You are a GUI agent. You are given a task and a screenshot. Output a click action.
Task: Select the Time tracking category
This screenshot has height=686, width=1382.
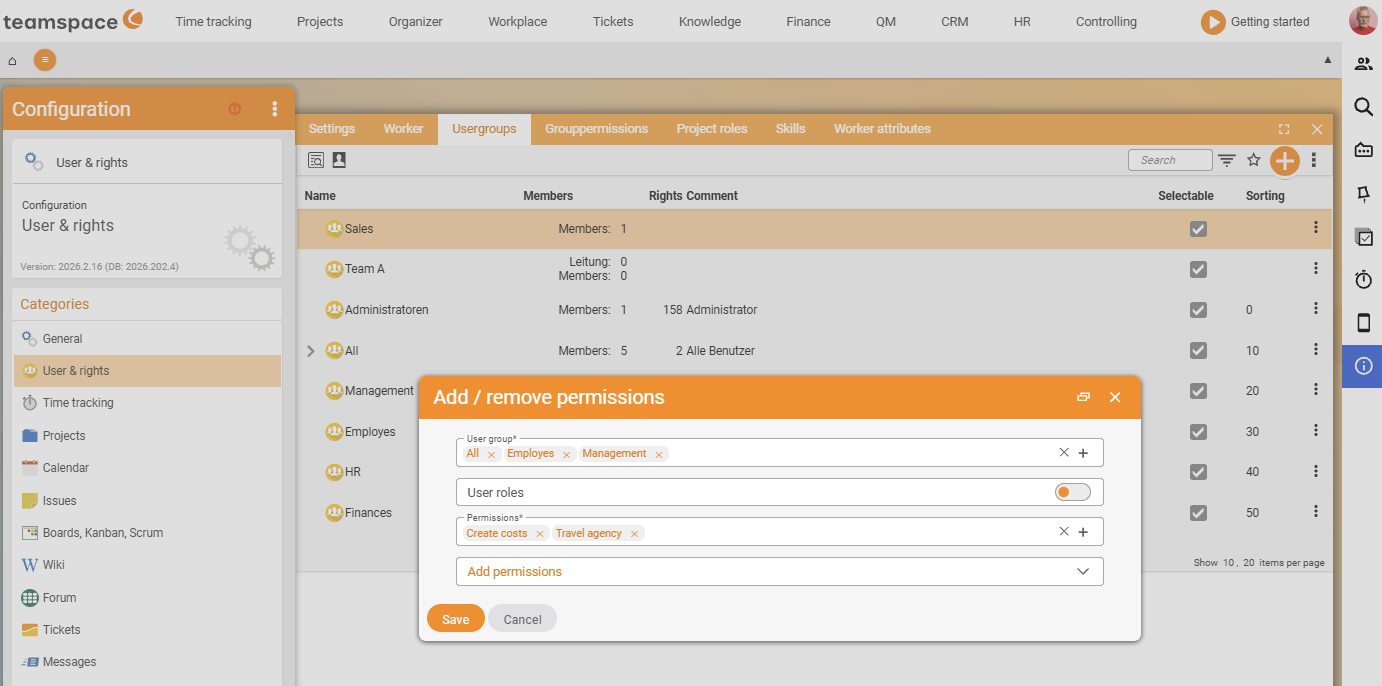pyautogui.click(x=147, y=403)
